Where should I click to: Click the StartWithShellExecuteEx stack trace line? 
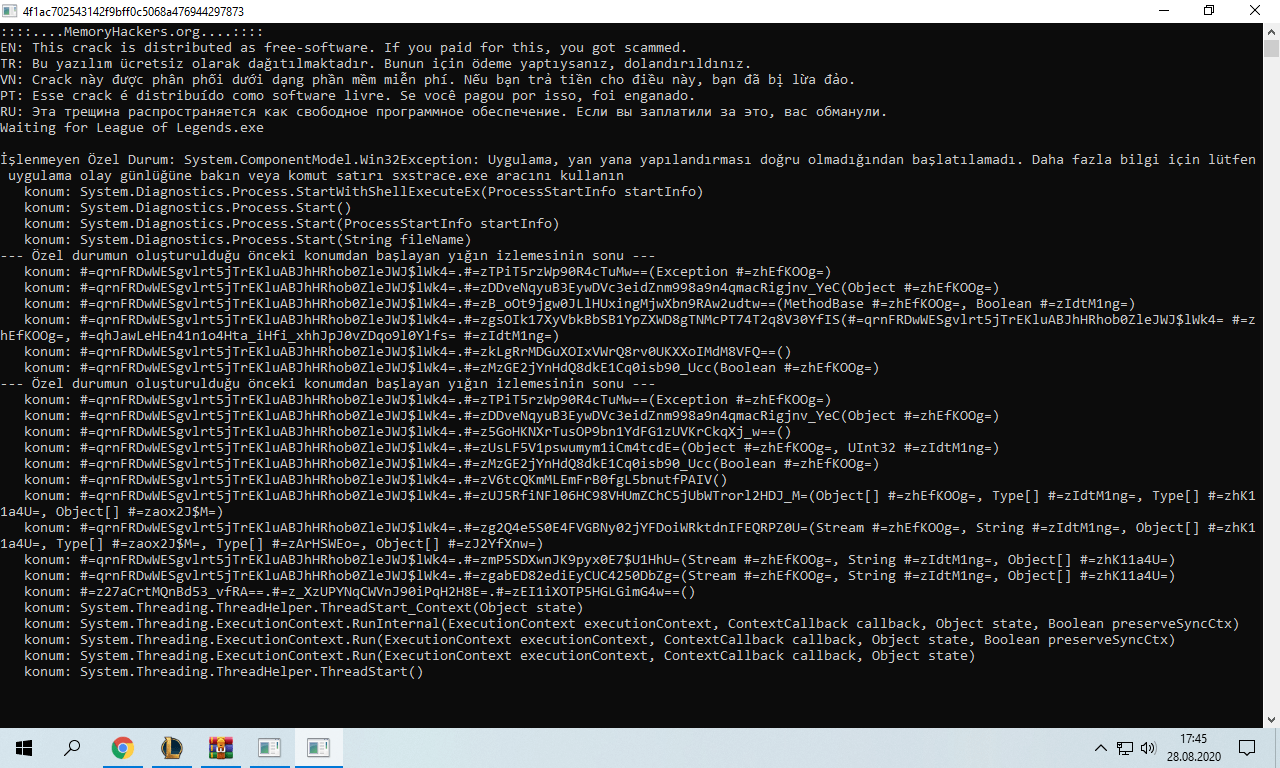[364, 192]
